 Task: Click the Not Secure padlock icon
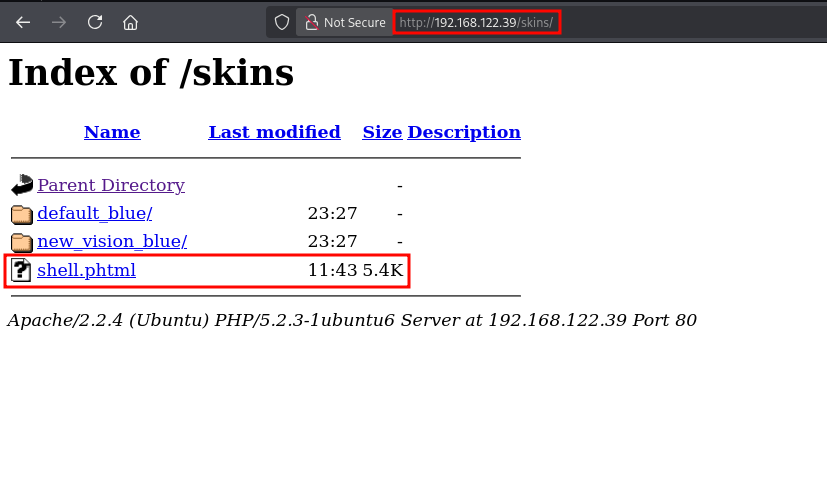click(x=312, y=22)
